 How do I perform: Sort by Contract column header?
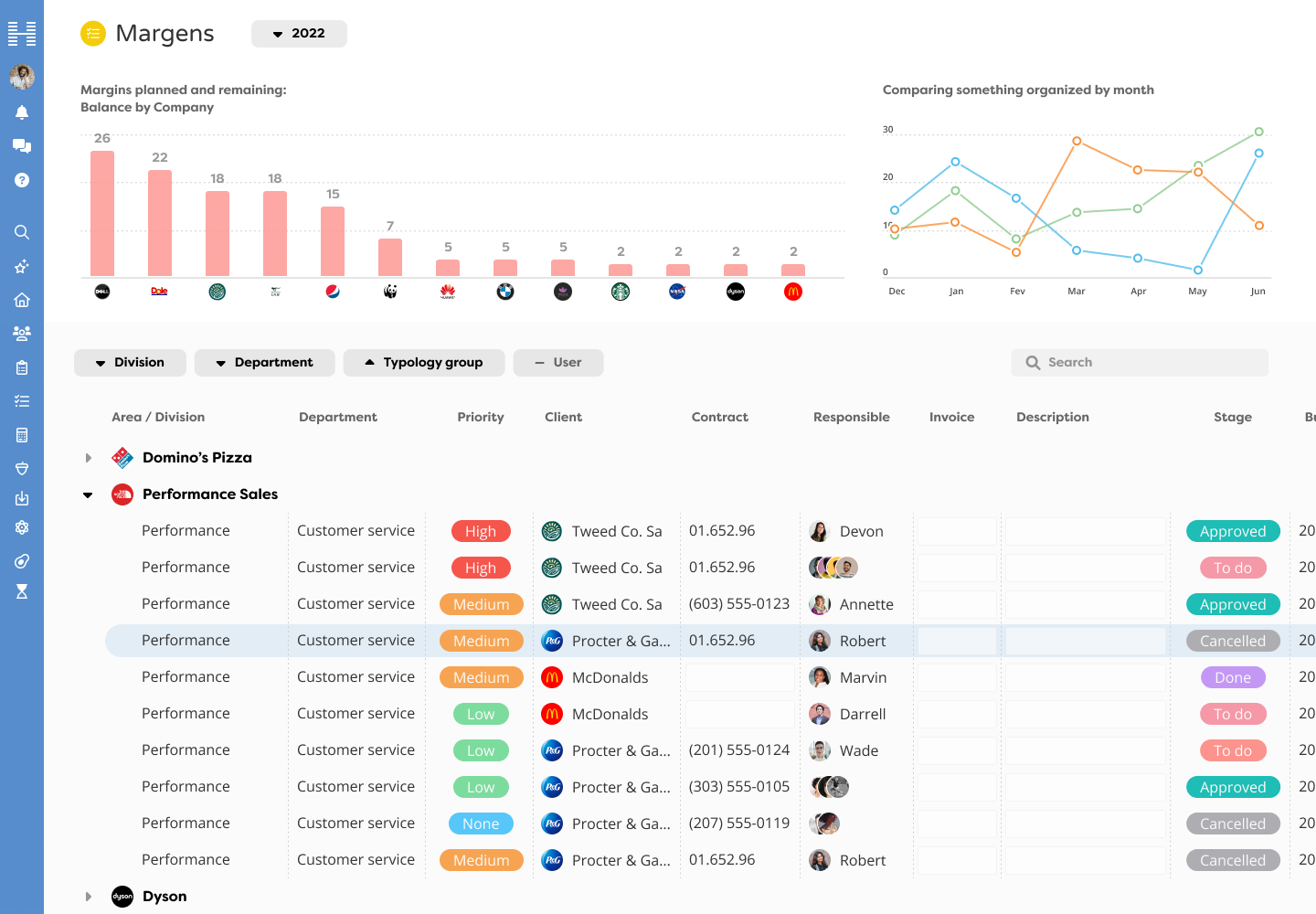coord(720,417)
